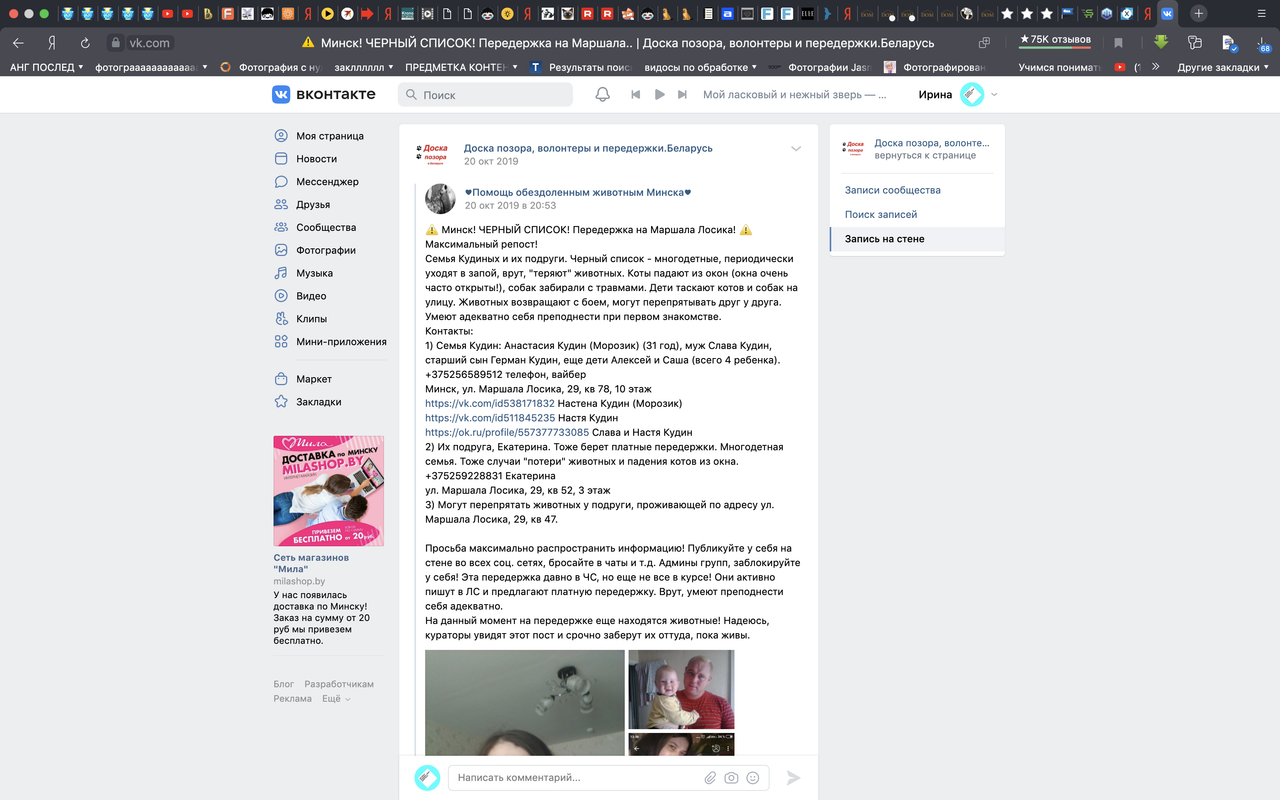Open the 20 окт 2019 в 20:53 timestamp

(x=510, y=206)
